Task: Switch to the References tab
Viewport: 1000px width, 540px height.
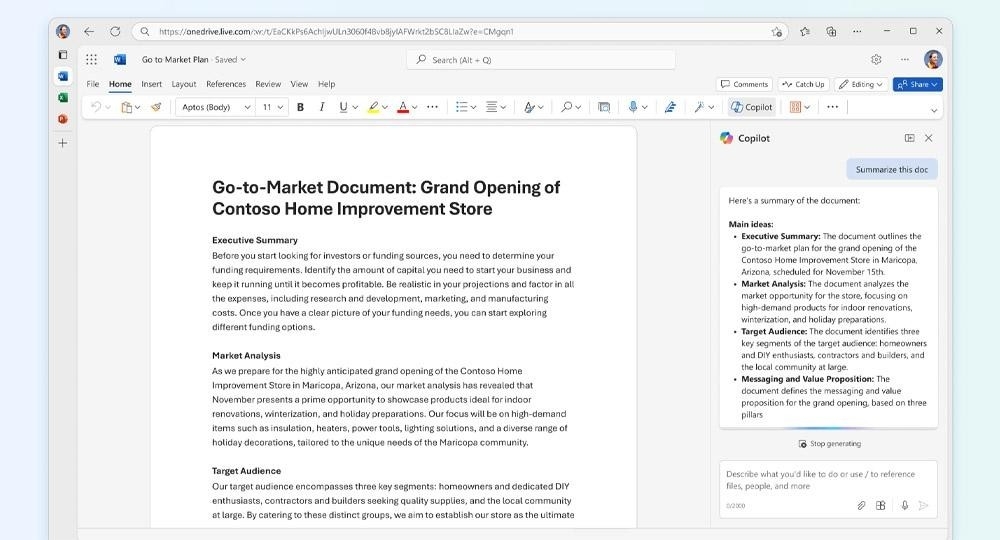Action: (226, 84)
